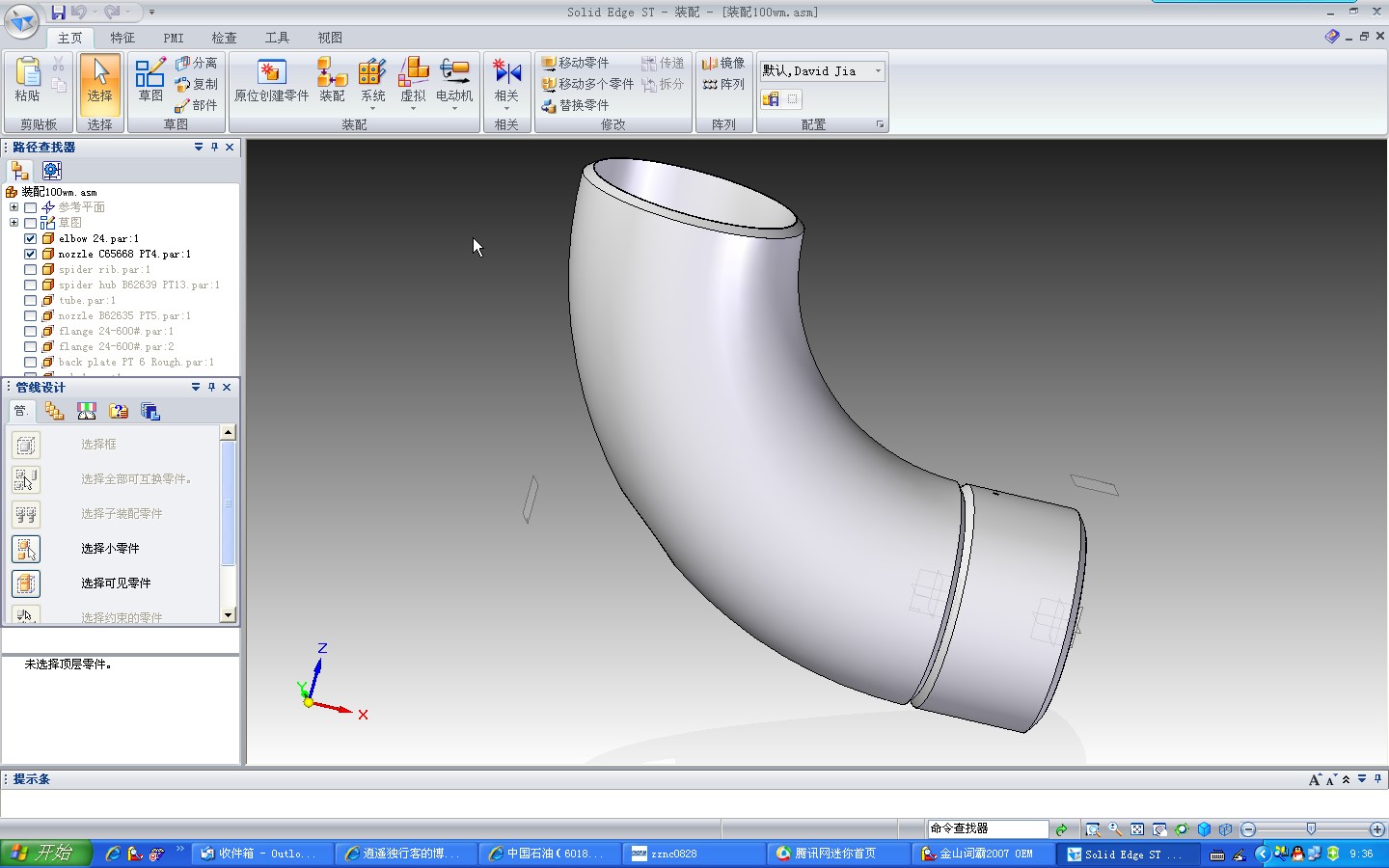Open the 默认, David Jia configuration dropdown
This screenshot has width=1389, height=868.
(878, 70)
